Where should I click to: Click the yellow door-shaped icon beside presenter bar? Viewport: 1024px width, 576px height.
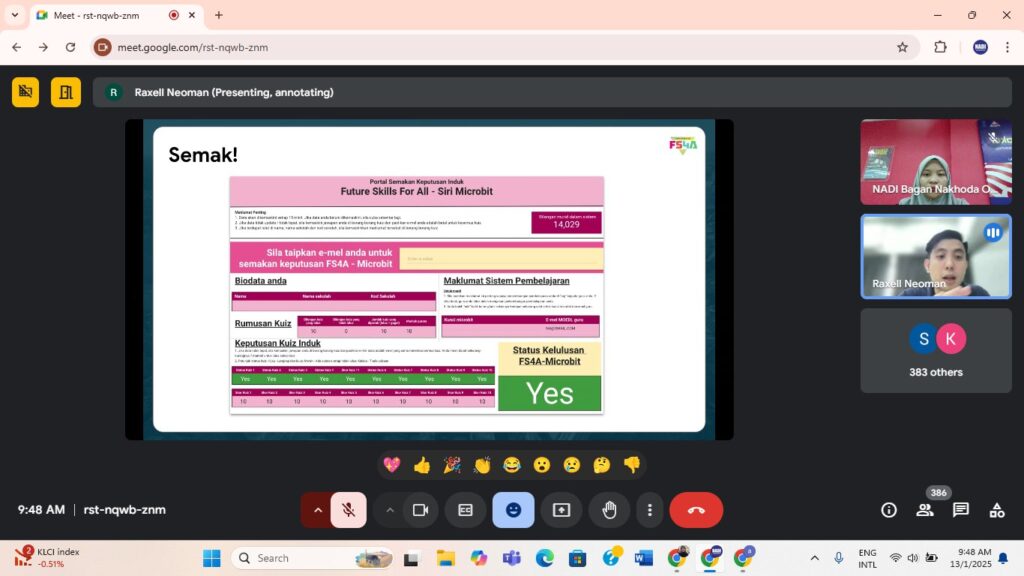pyautogui.click(x=66, y=92)
